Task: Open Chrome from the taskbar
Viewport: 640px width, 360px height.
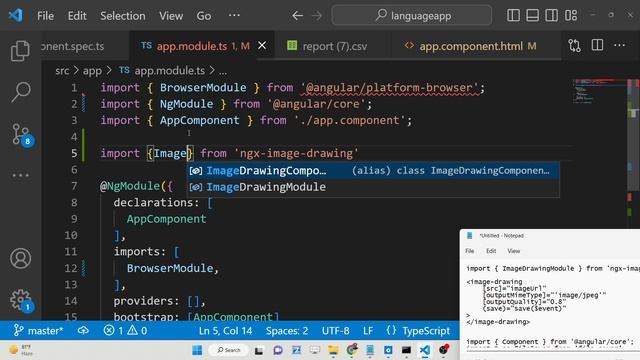Action: click(x=352, y=350)
